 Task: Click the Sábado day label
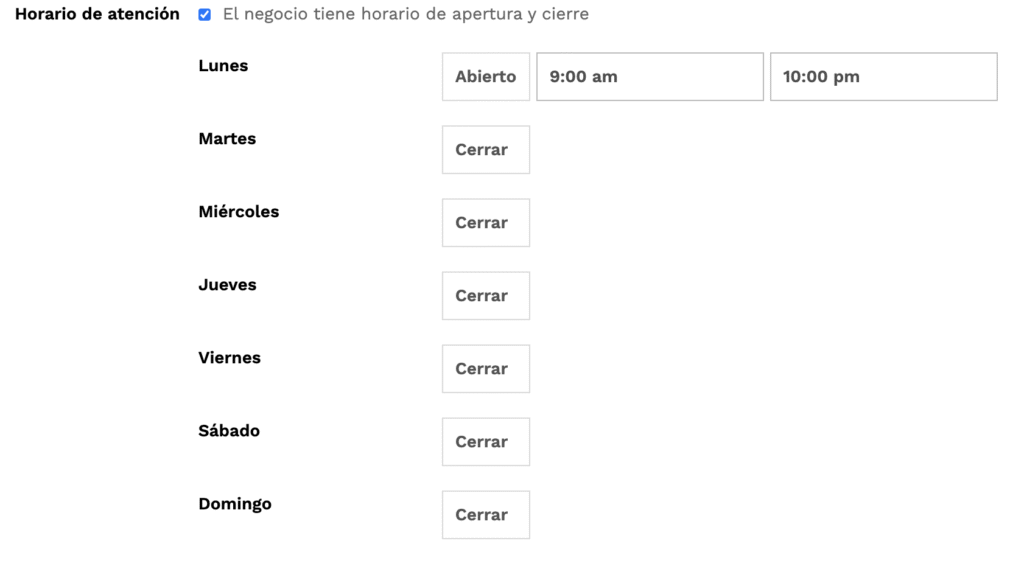229,431
